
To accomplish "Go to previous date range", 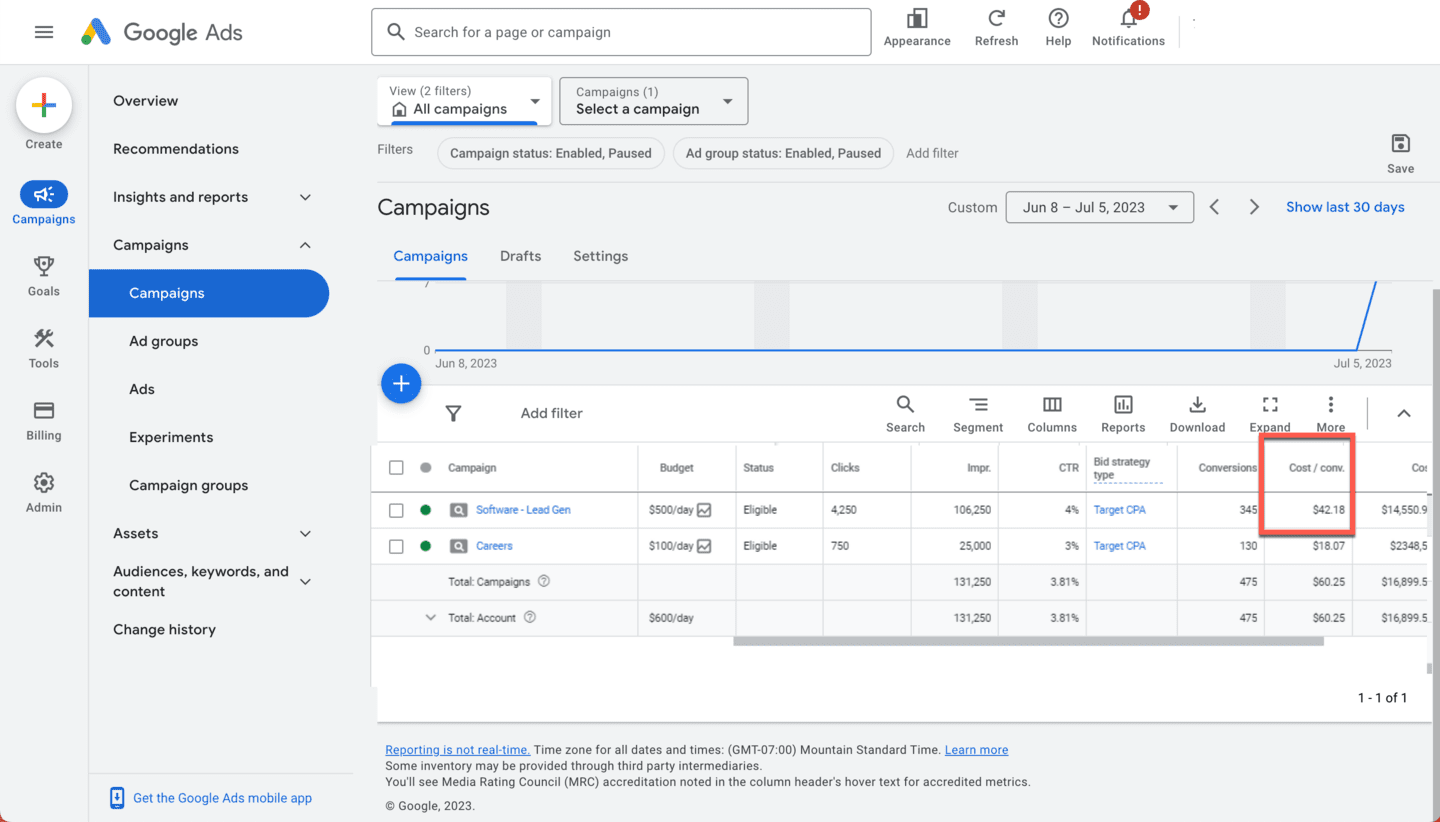I will (x=1215, y=207).
